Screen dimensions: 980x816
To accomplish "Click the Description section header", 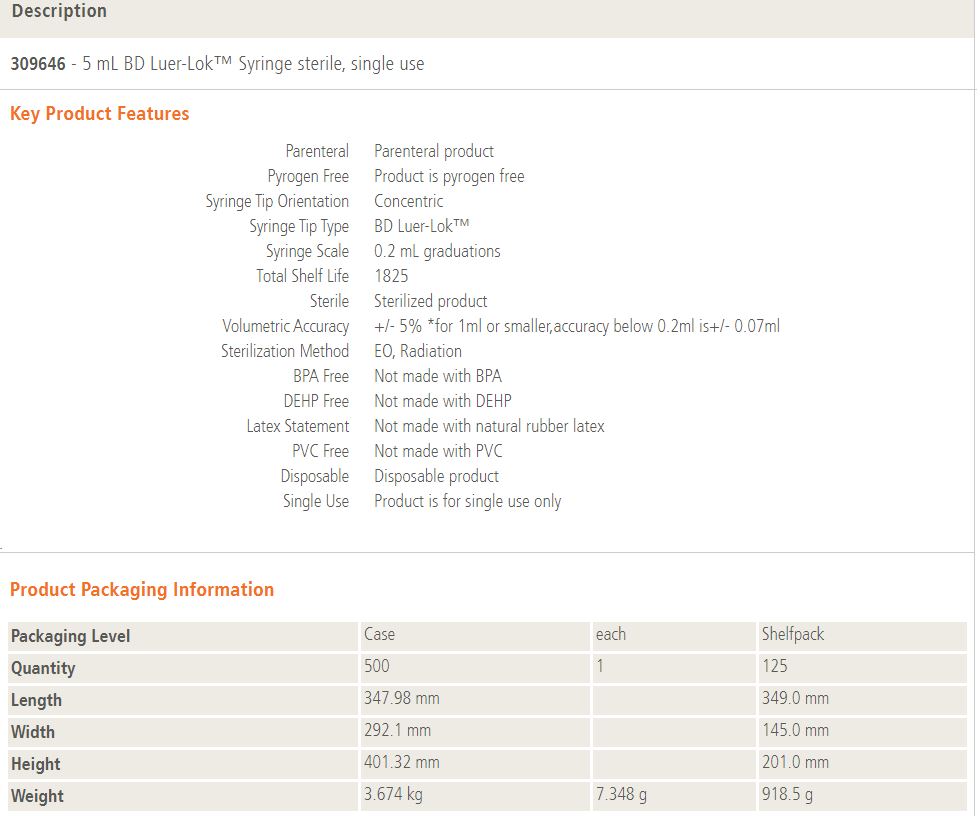I will [59, 12].
